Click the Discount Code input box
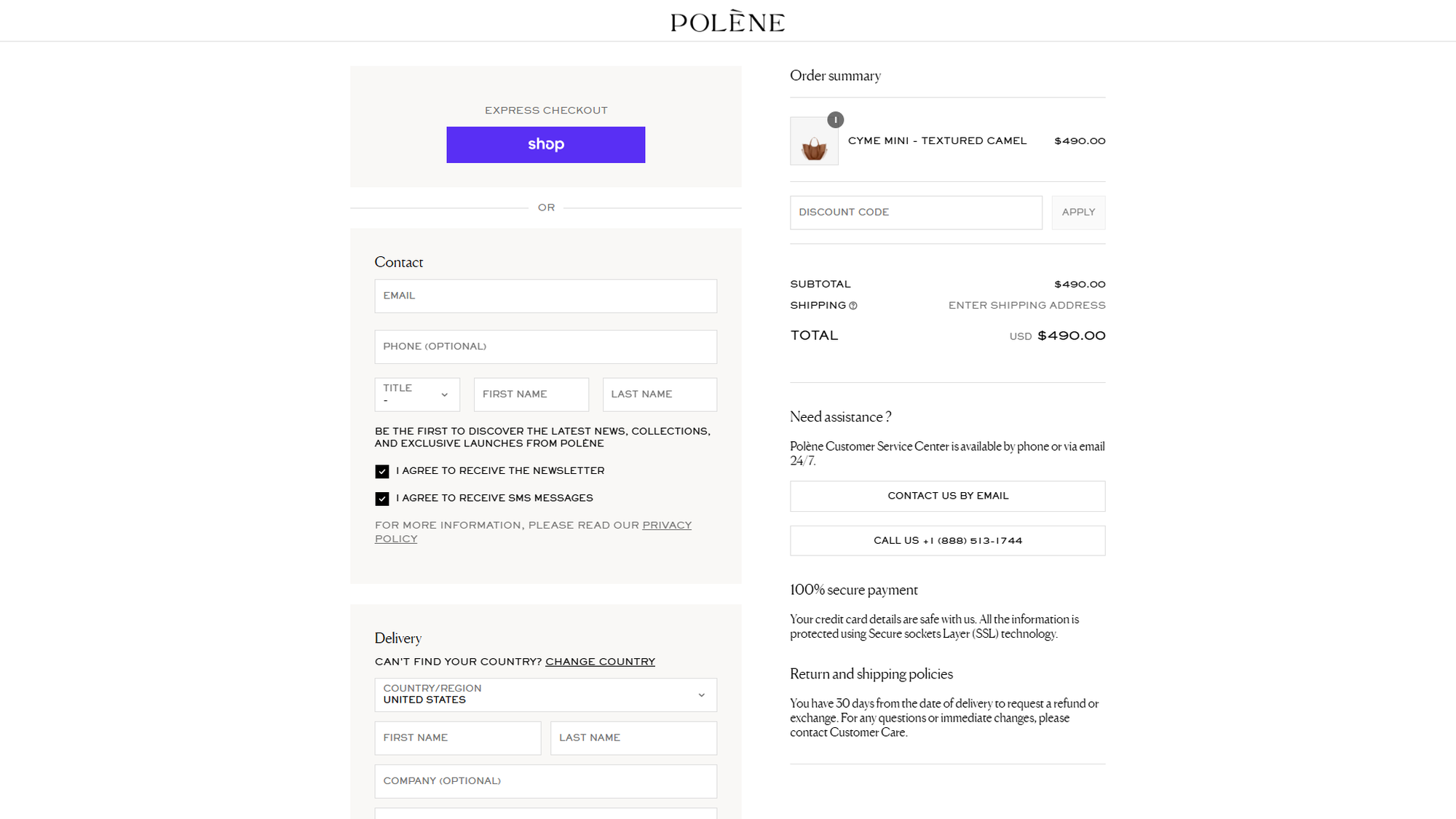This screenshot has width=1456, height=819. click(916, 212)
